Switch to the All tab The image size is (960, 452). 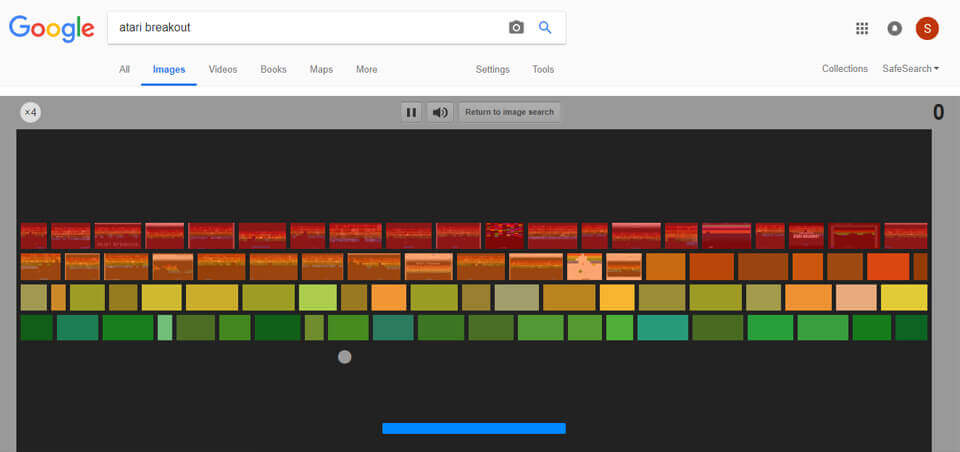tap(124, 69)
